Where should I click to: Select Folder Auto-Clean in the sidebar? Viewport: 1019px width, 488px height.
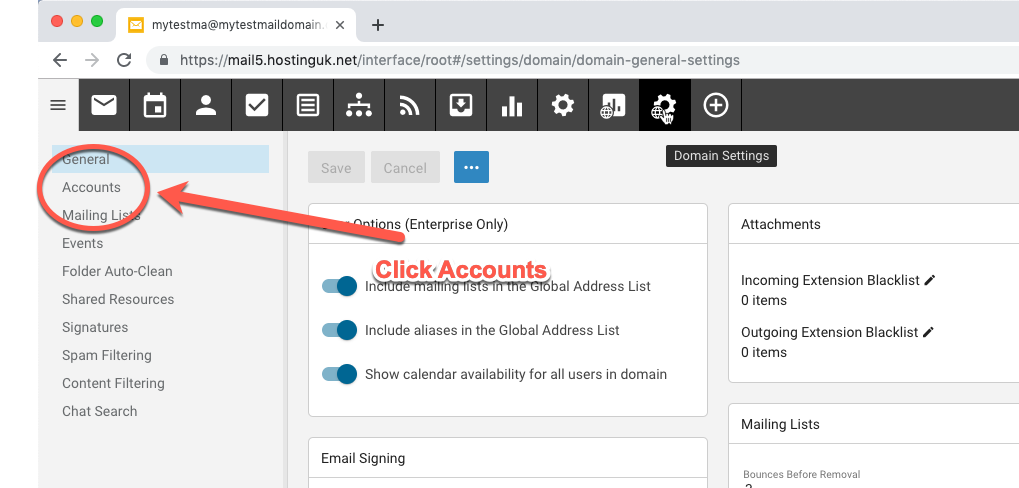point(117,271)
